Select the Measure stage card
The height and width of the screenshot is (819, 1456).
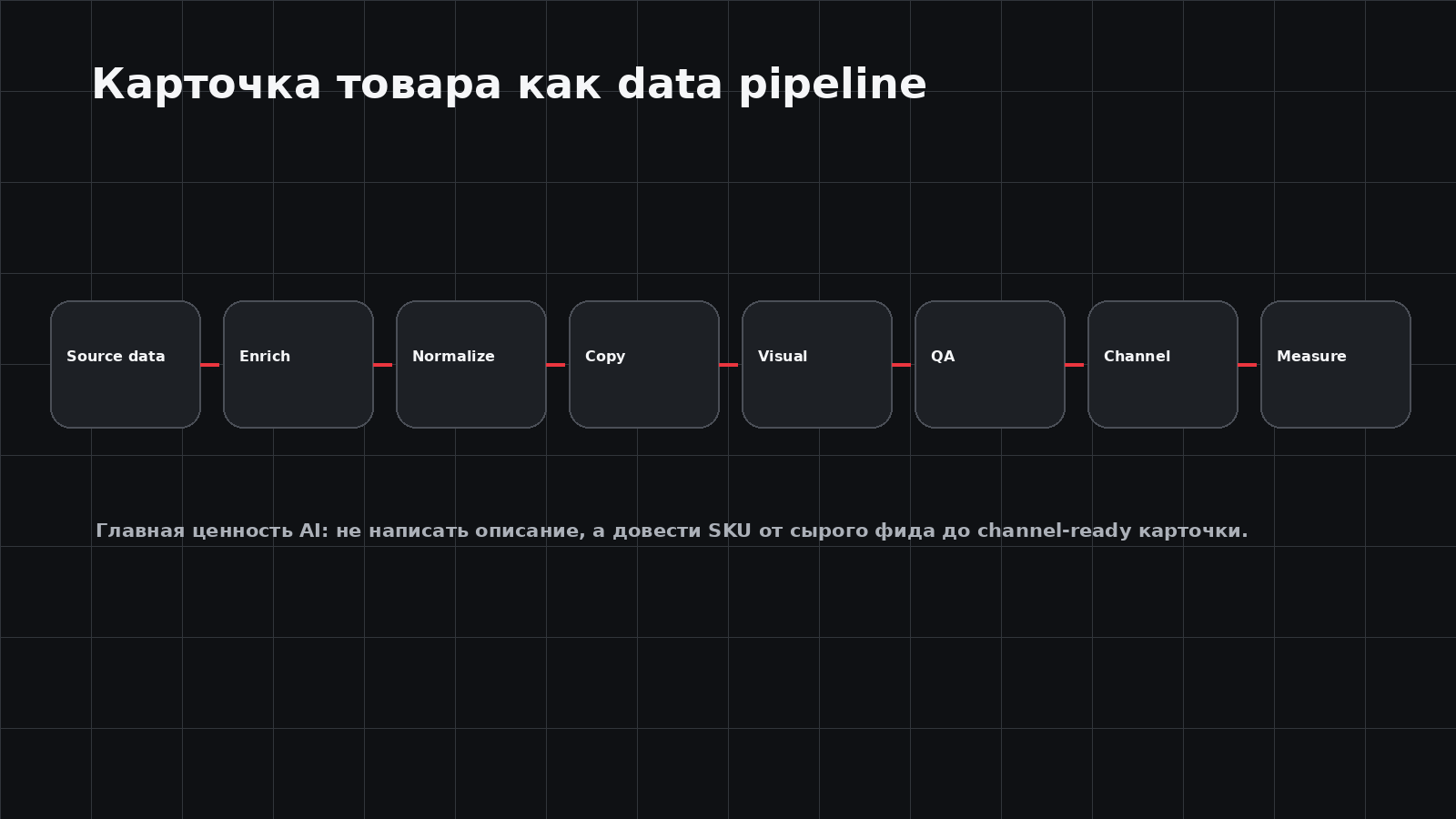1336,364
